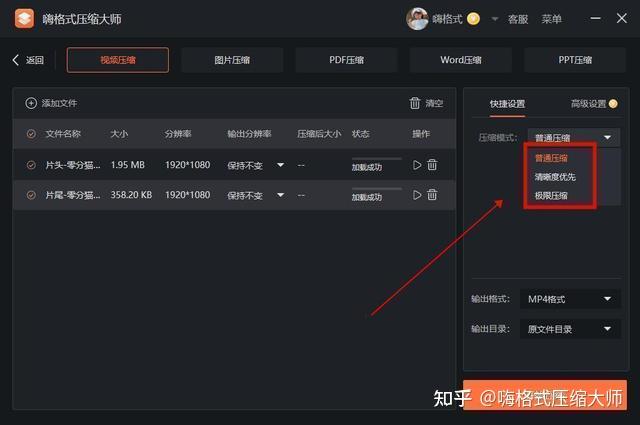
Task: Click the 分辨率 column header
Action: [178, 134]
